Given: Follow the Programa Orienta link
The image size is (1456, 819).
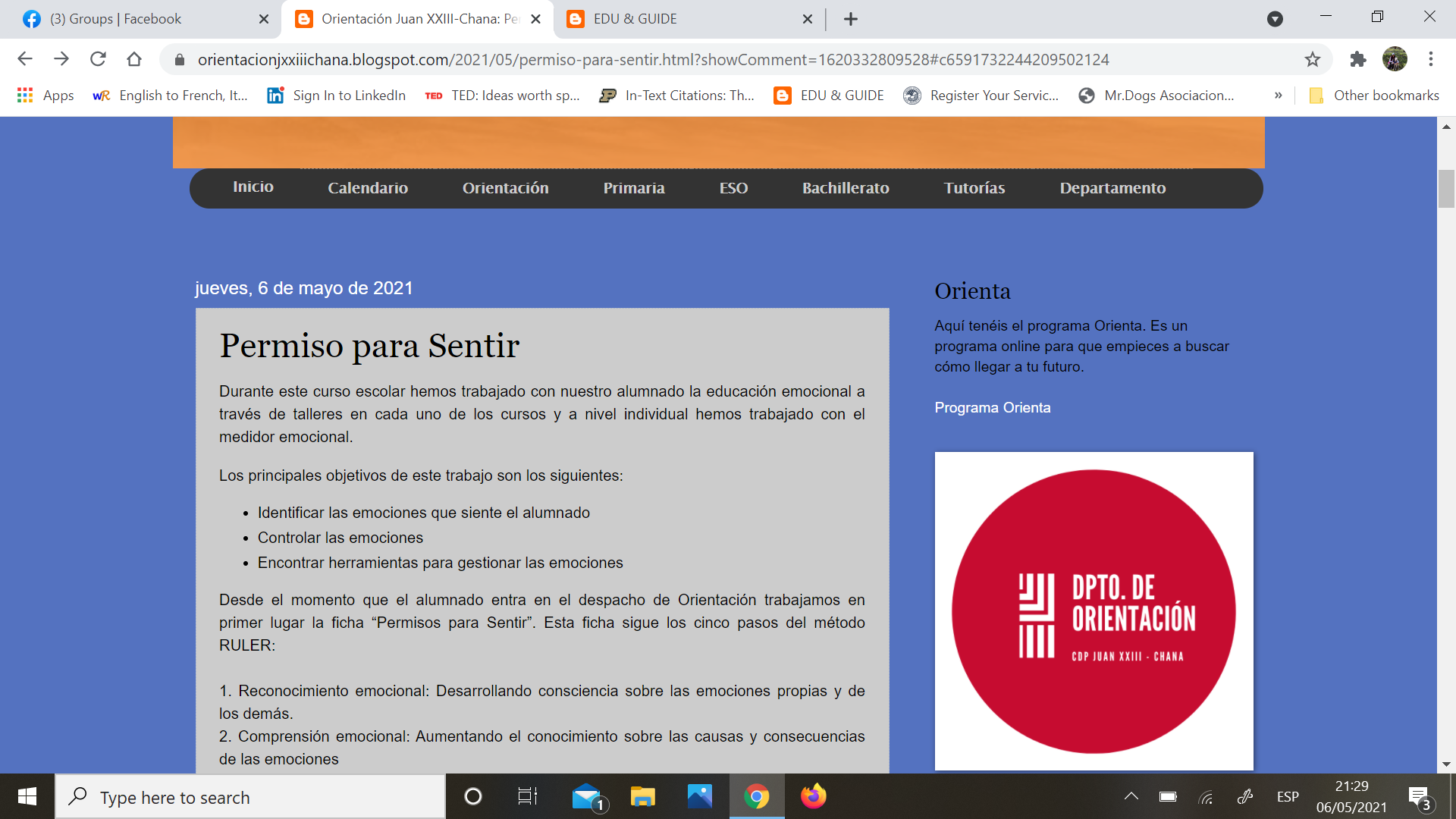Looking at the screenshot, I should 992,408.
